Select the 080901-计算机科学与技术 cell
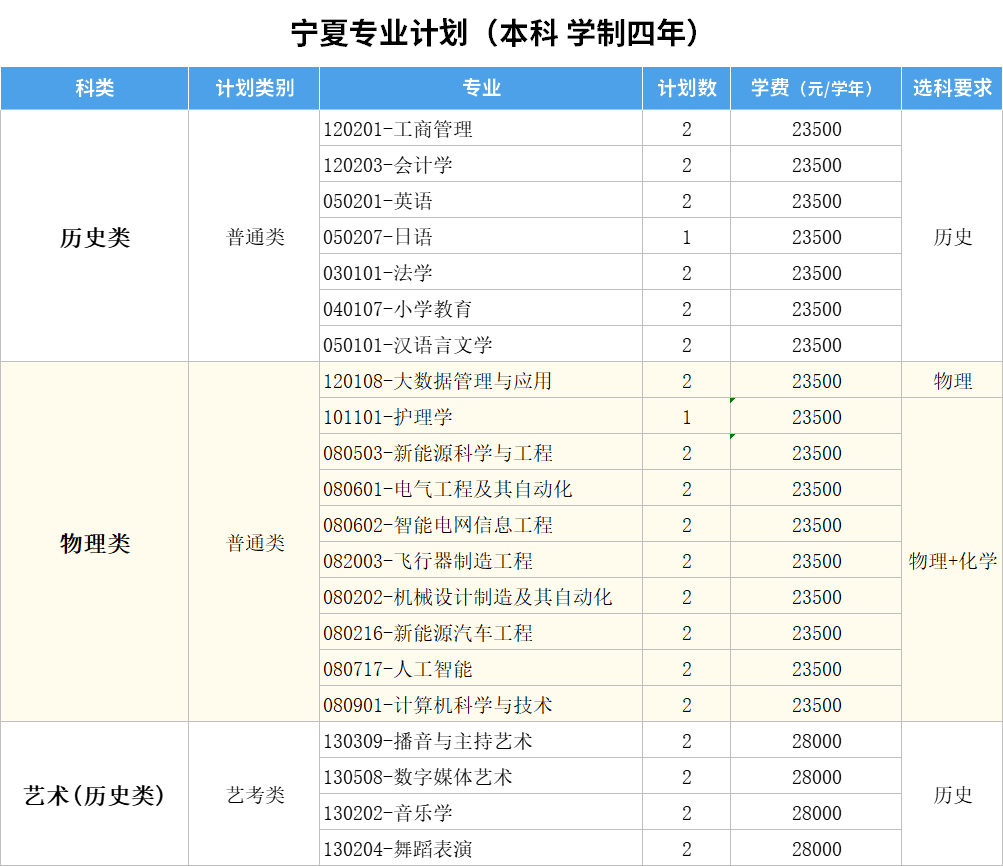The height and width of the screenshot is (866, 1003). [437, 705]
